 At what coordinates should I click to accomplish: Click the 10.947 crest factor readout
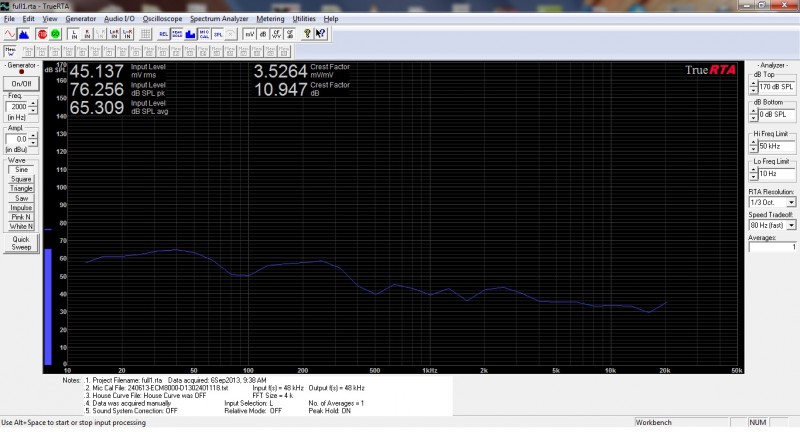coord(280,90)
